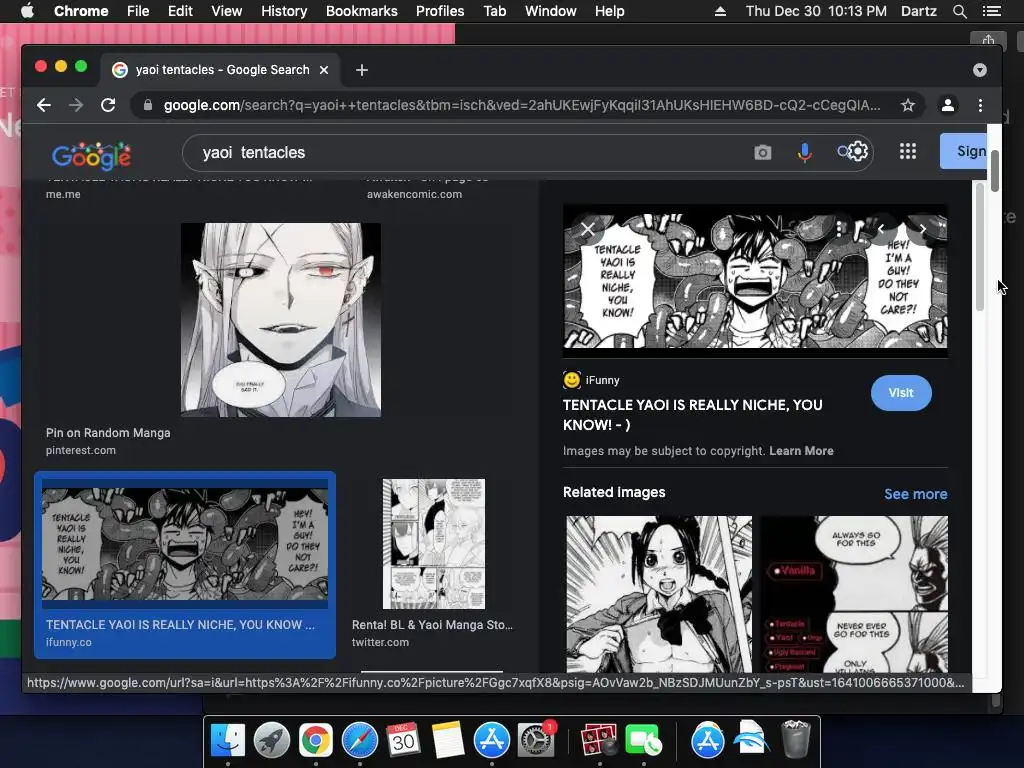Open Control Center list icon
Screen dimensions: 1024x768
992,11
